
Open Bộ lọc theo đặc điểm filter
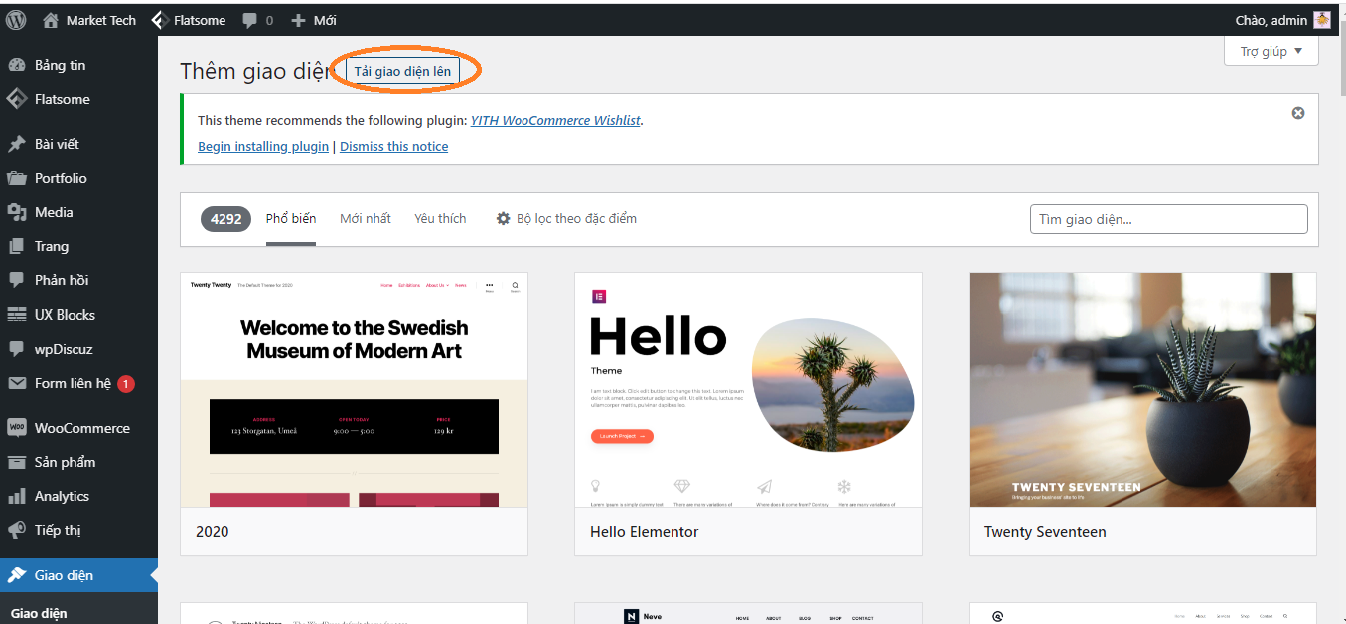pos(566,218)
